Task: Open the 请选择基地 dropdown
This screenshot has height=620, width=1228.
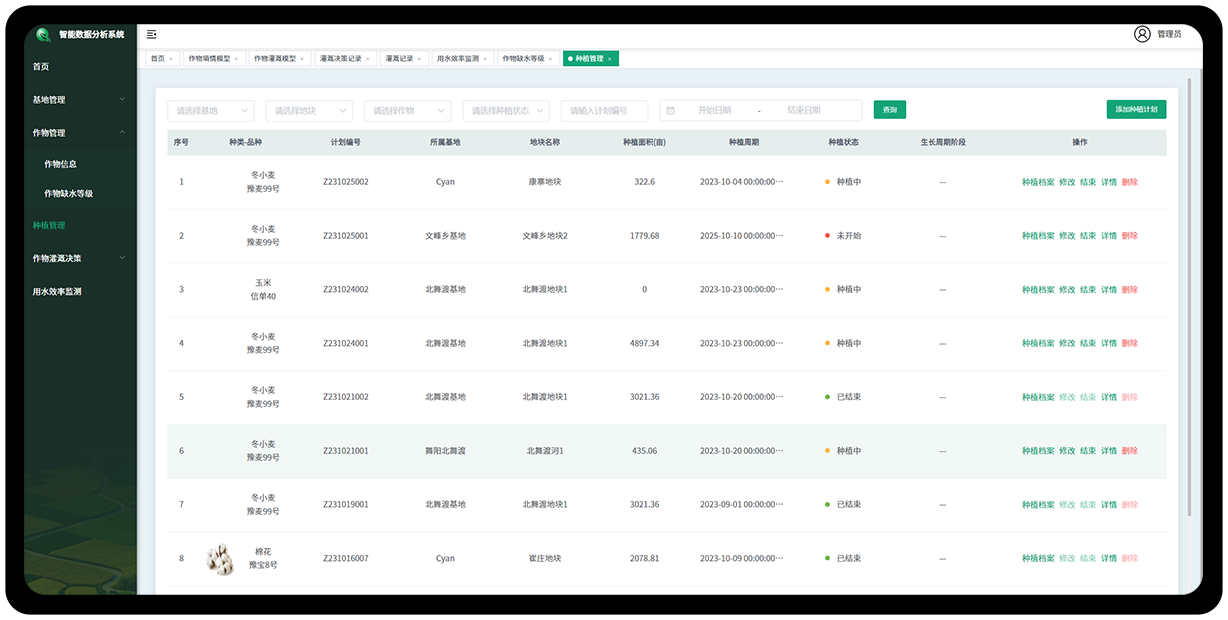Action: click(x=210, y=110)
